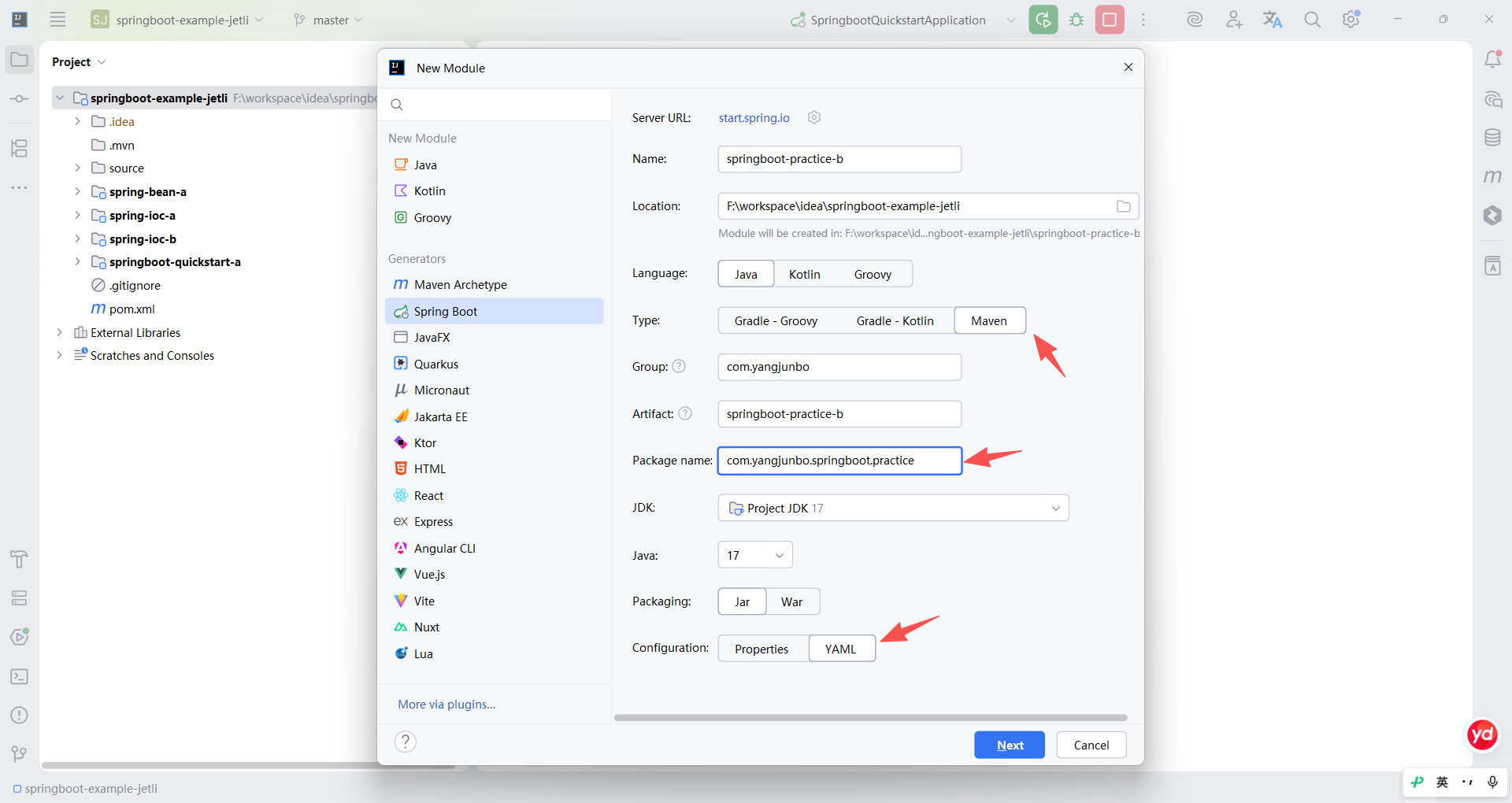Open the Terminal tool window
The height and width of the screenshot is (803, 1512).
click(x=20, y=676)
